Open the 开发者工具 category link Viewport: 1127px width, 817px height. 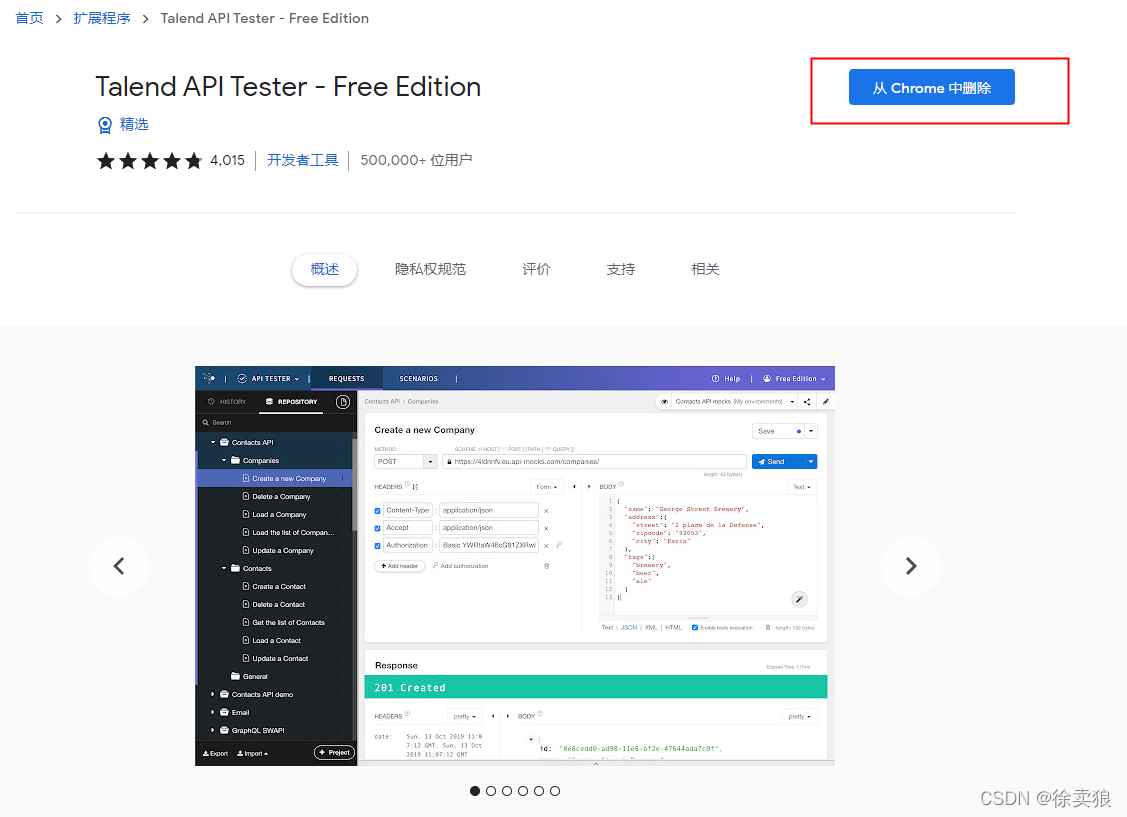(303, 160)
